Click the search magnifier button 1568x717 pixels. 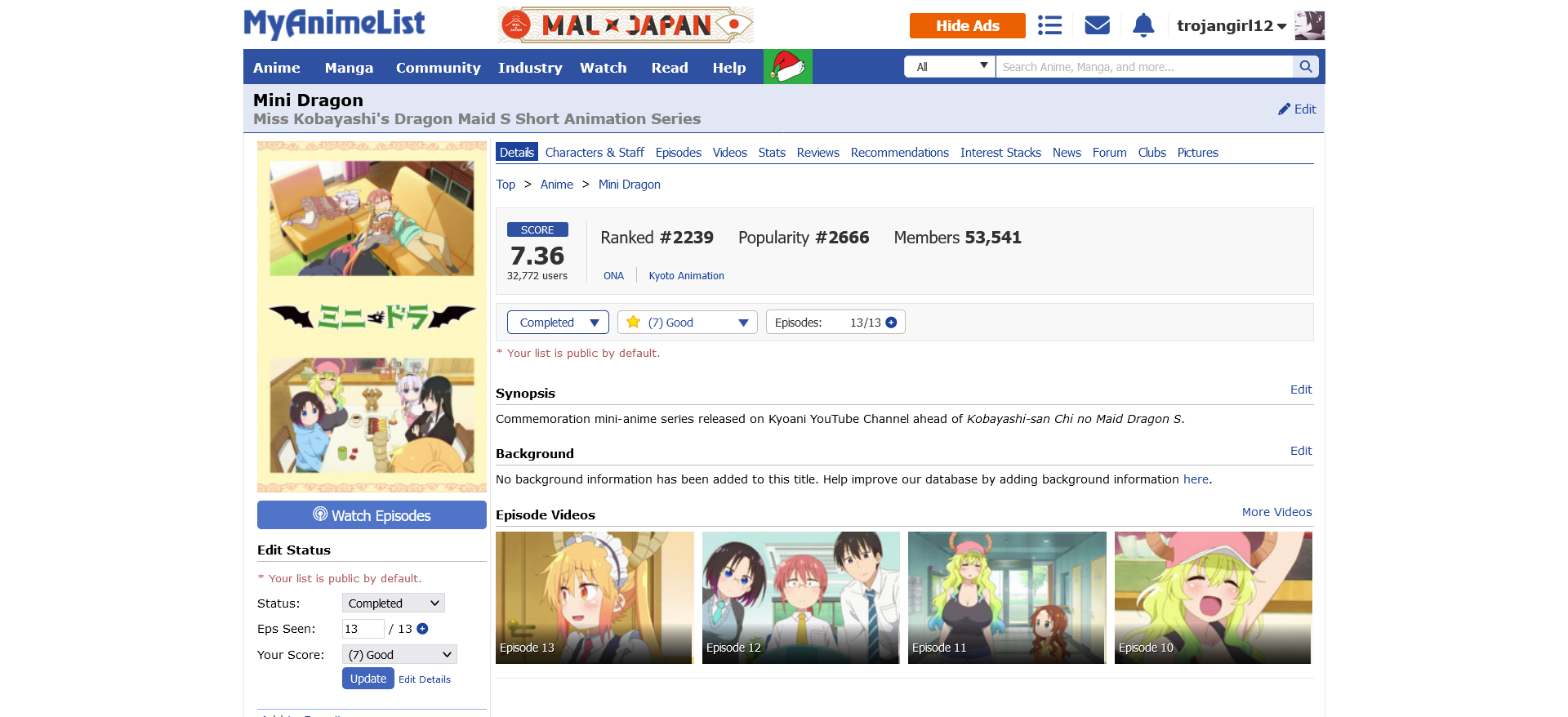click(1306, 67)
